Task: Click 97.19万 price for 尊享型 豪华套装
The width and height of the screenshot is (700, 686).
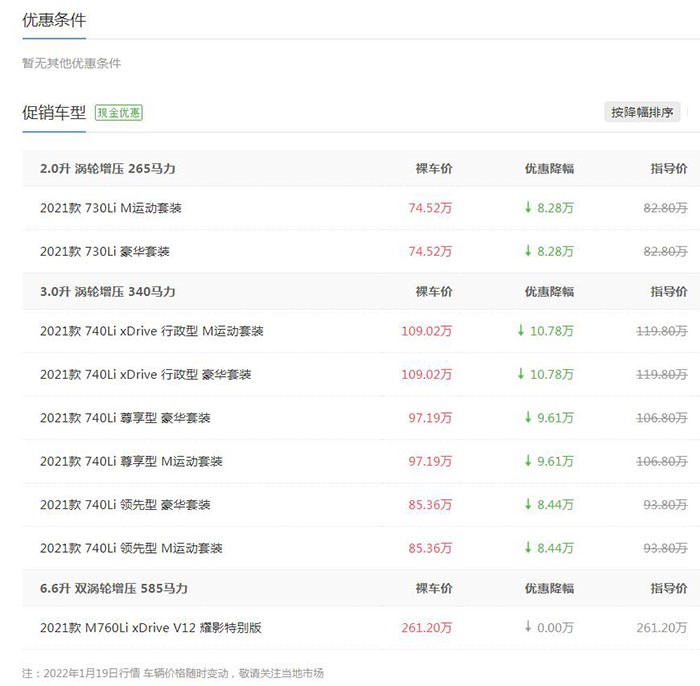Action: point(430,418)
